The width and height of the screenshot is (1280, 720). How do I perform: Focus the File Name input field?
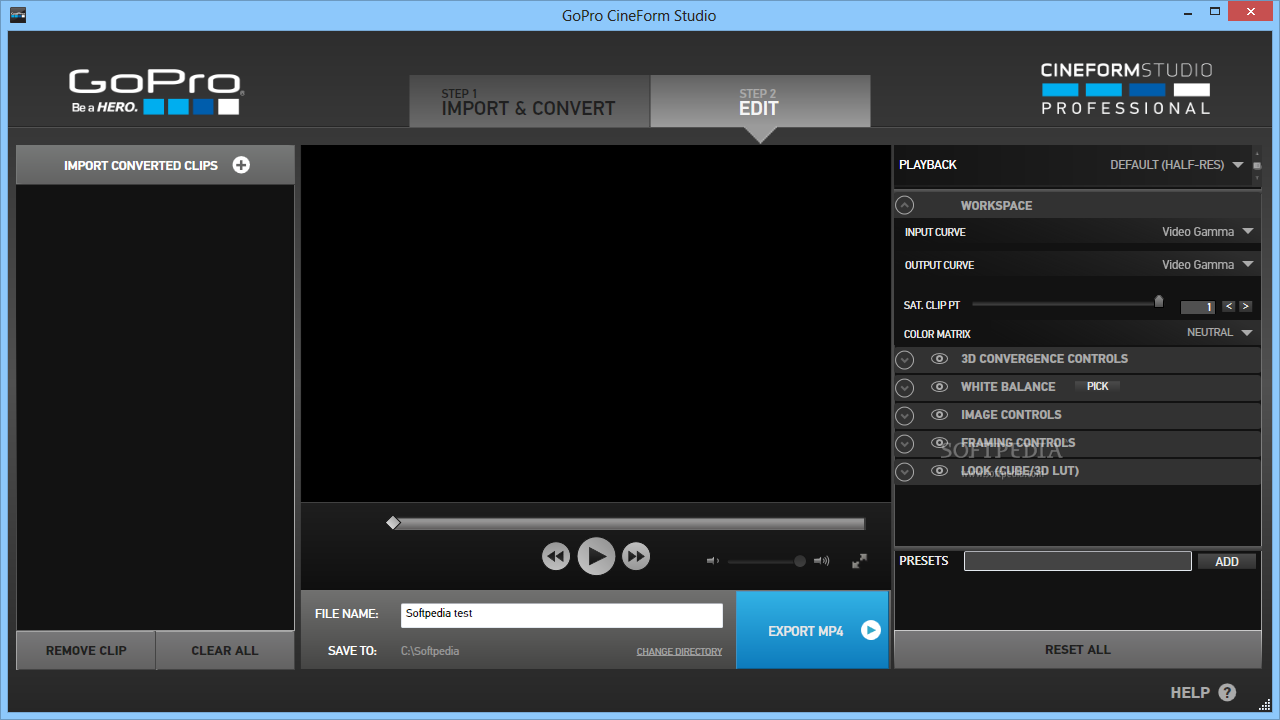click(x=562, y=615)
